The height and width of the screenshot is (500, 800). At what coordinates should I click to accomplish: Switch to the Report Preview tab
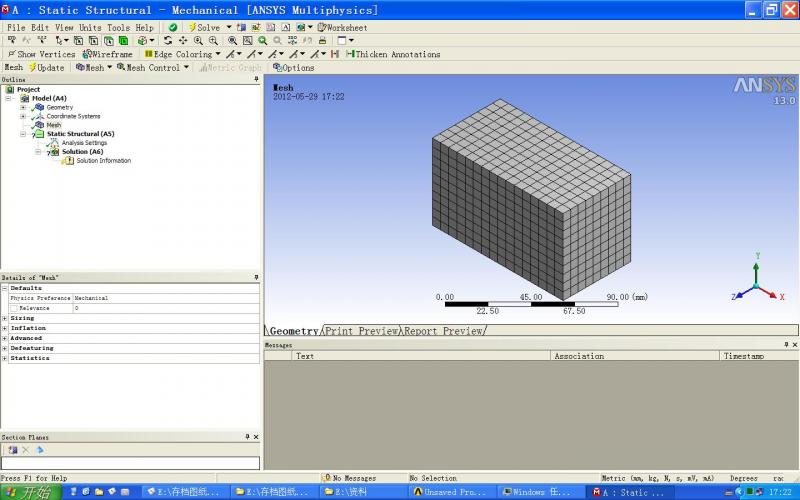[444, 331]
